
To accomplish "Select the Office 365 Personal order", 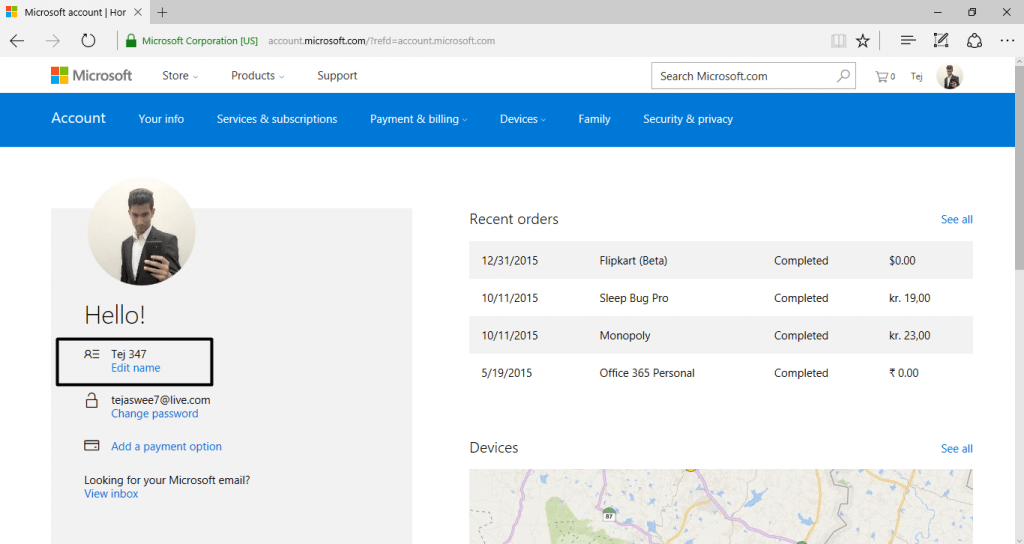I will point(721,373).
